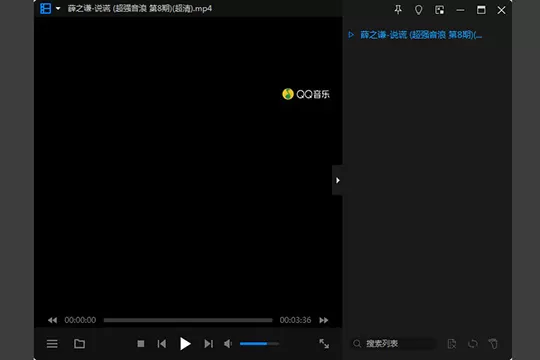
Task: Change the loop mode with the repeat icon
Action: coord(473,344)
